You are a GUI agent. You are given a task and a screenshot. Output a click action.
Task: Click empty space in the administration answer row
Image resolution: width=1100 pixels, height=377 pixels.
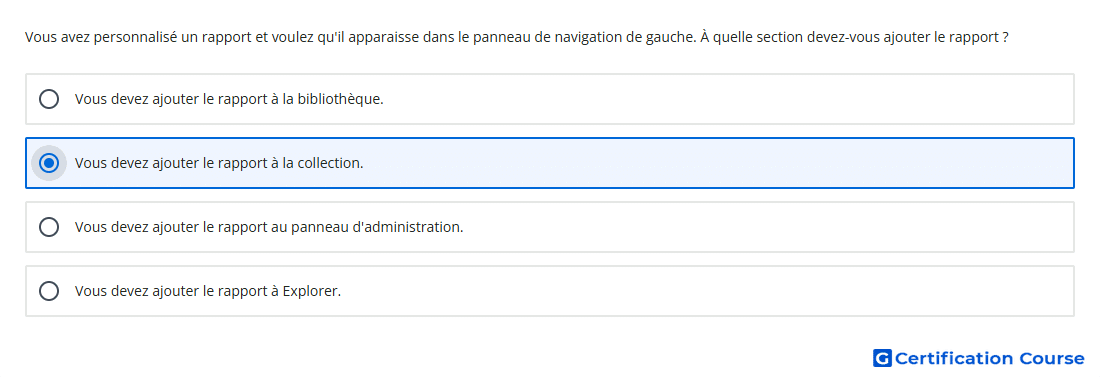768,227
